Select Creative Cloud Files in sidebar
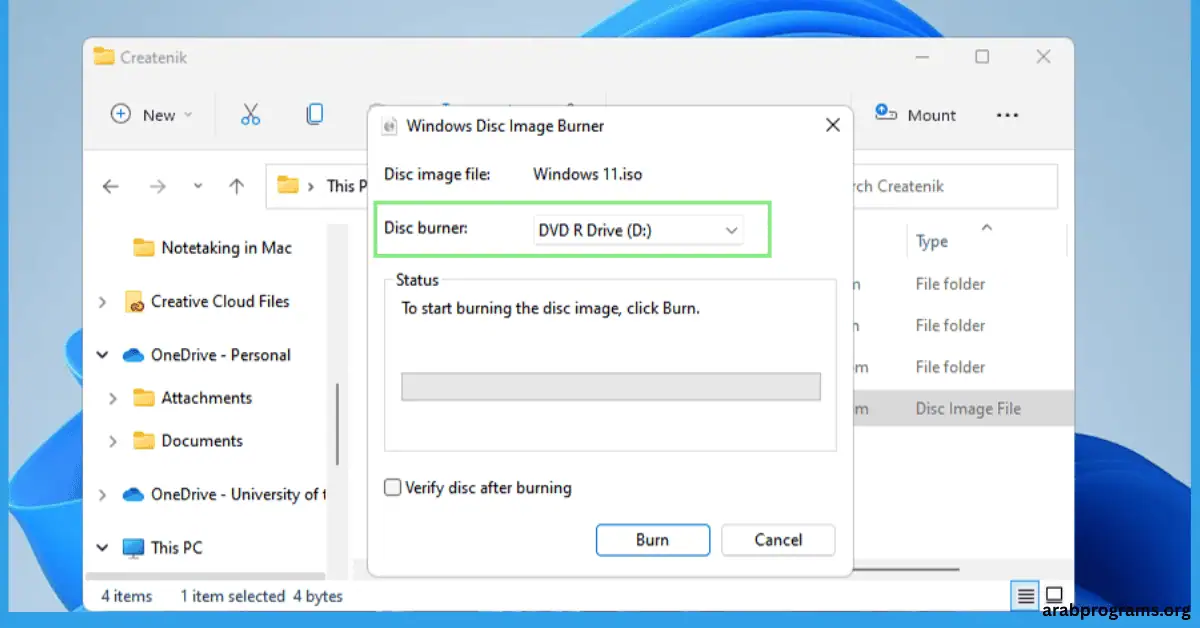 [207, 301]
